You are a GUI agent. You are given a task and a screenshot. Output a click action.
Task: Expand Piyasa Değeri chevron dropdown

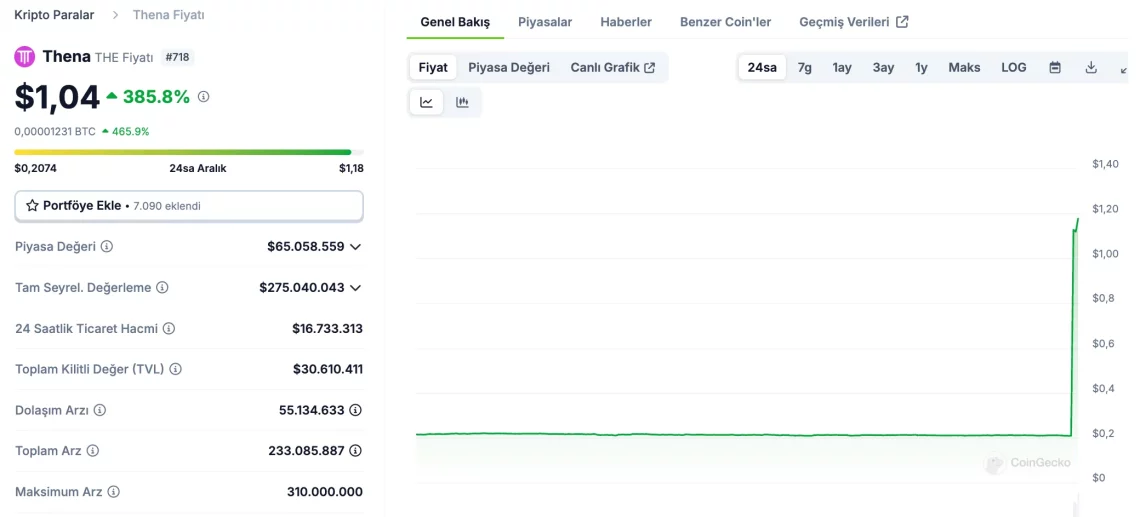pos(355,247)
